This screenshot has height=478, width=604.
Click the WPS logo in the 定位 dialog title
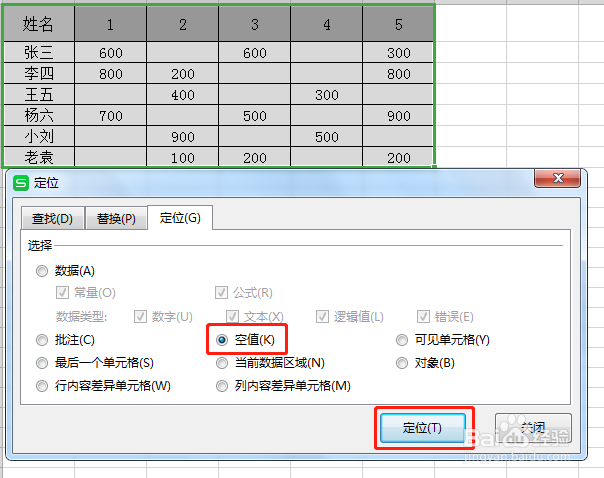point(21,183)
